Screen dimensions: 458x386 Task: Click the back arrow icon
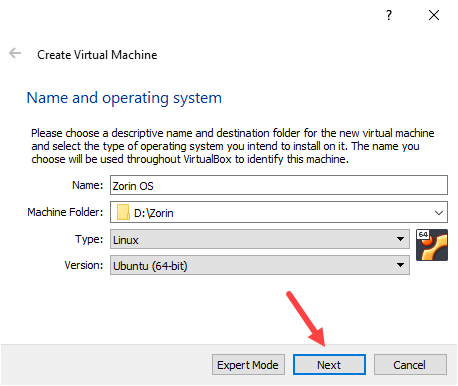[15, 53]
